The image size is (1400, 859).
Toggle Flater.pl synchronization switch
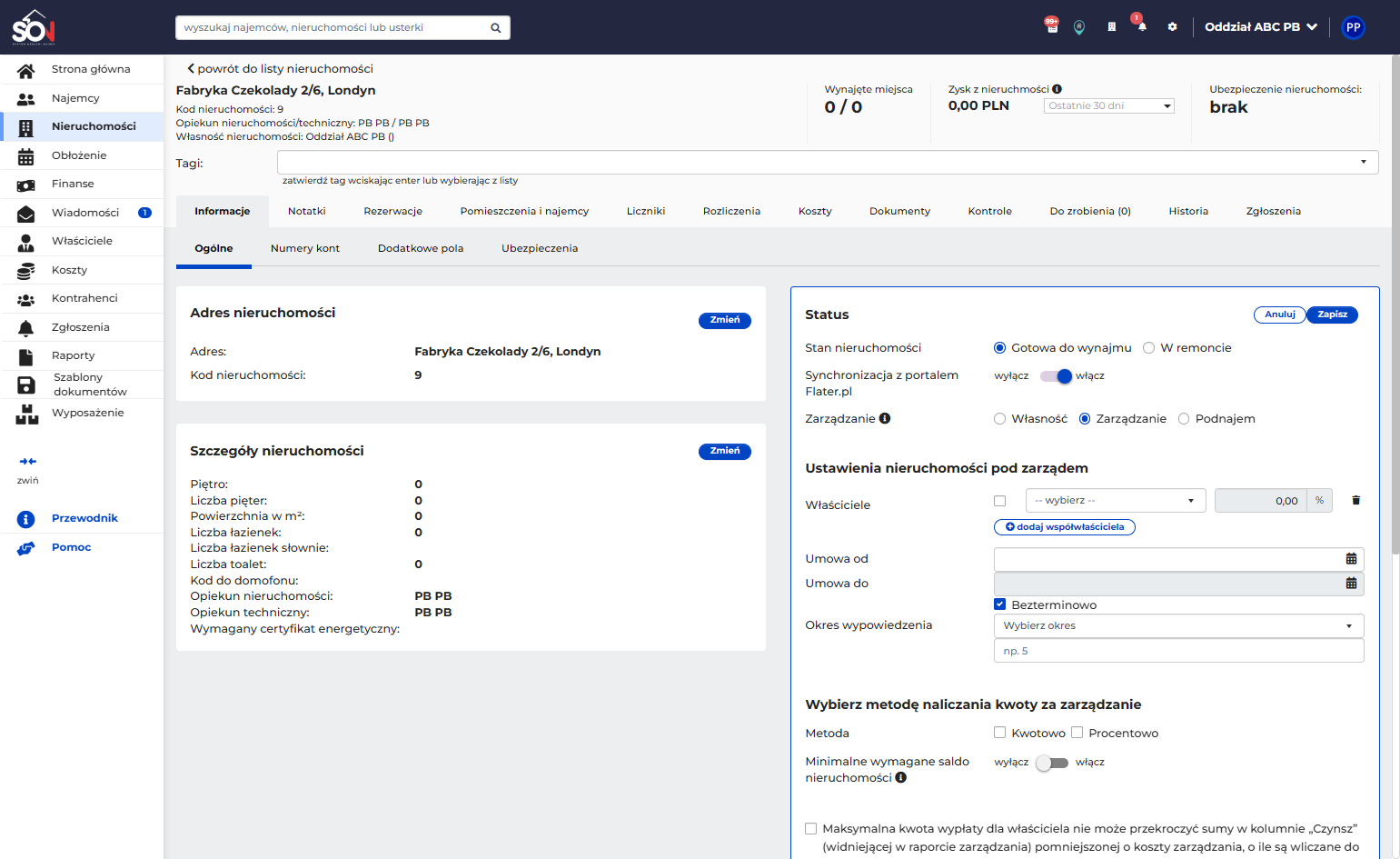(x=1057, y=376)
